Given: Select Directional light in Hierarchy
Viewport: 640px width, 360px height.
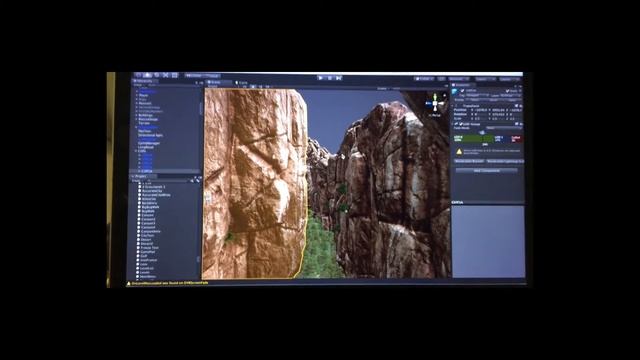Looking at the screenshot, I should (x=150, y=135).
